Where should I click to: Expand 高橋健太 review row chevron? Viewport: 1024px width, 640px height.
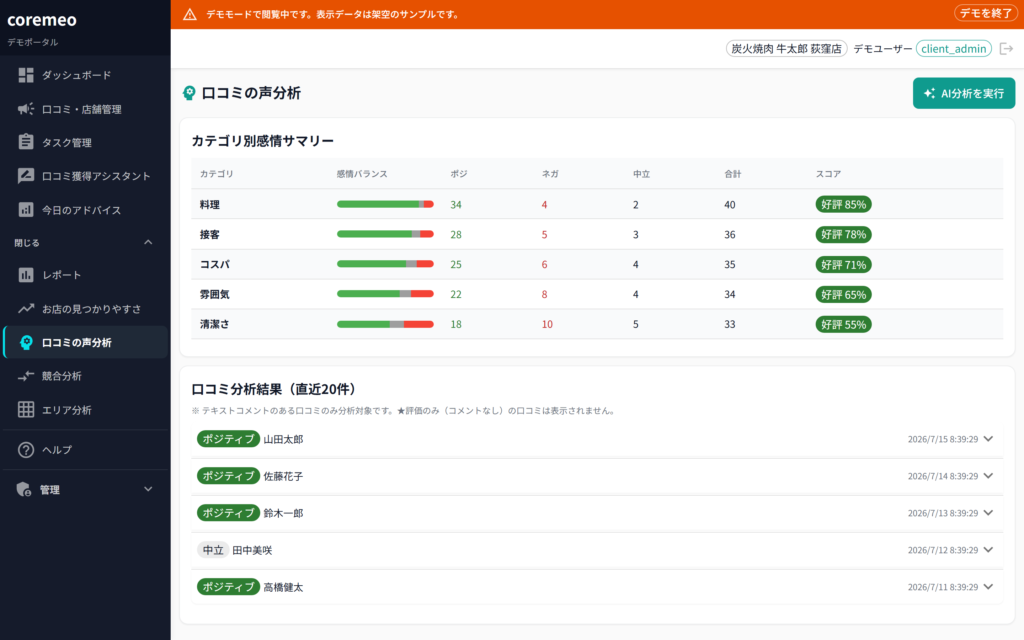coord(989,586)
